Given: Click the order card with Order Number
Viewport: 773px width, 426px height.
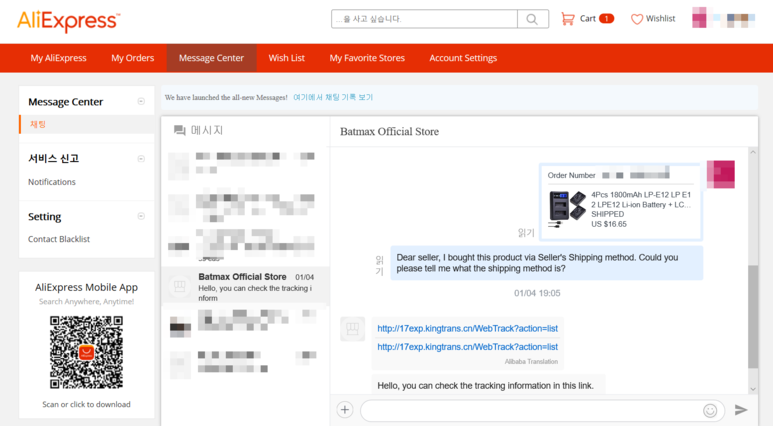Looking at the screenshot, I should pyautogui.click(x=621, y=202).
